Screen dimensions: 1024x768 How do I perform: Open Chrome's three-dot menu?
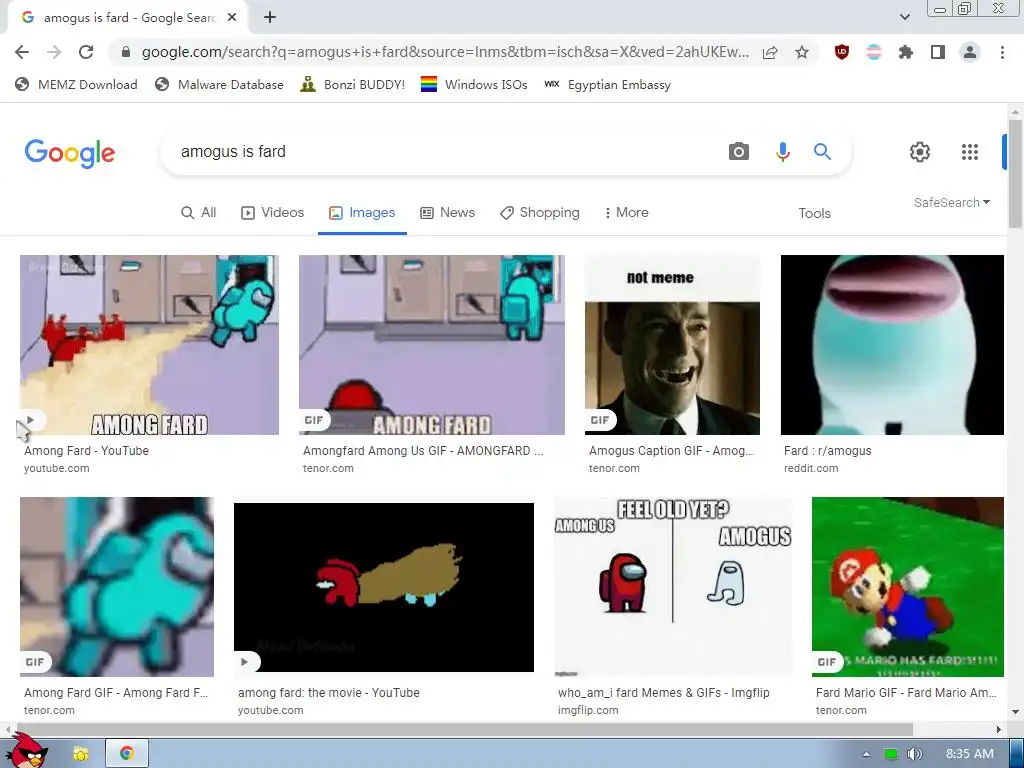click(x=1002, y=52)
